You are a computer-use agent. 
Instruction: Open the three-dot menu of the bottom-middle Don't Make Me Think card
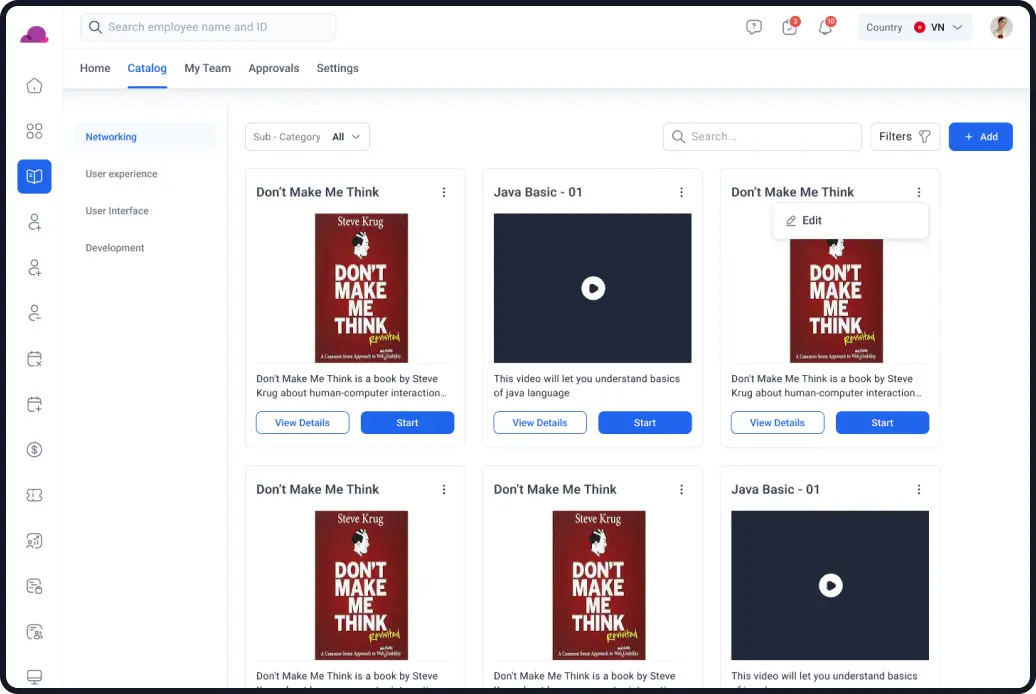click(681, 490)
